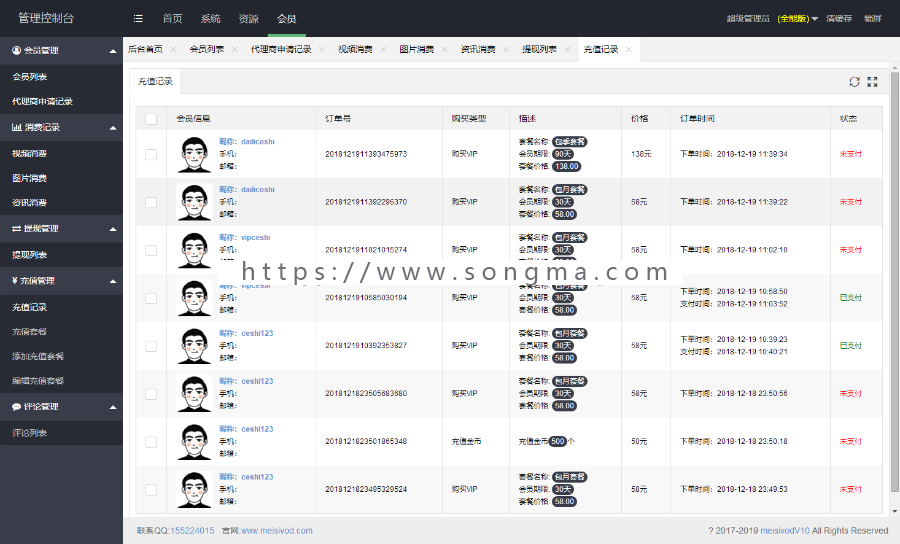Open the 资源 top menu
Image resolution: width=900 pixels, height=544 pixels.
pyautogui.click(x=249, y=18)
